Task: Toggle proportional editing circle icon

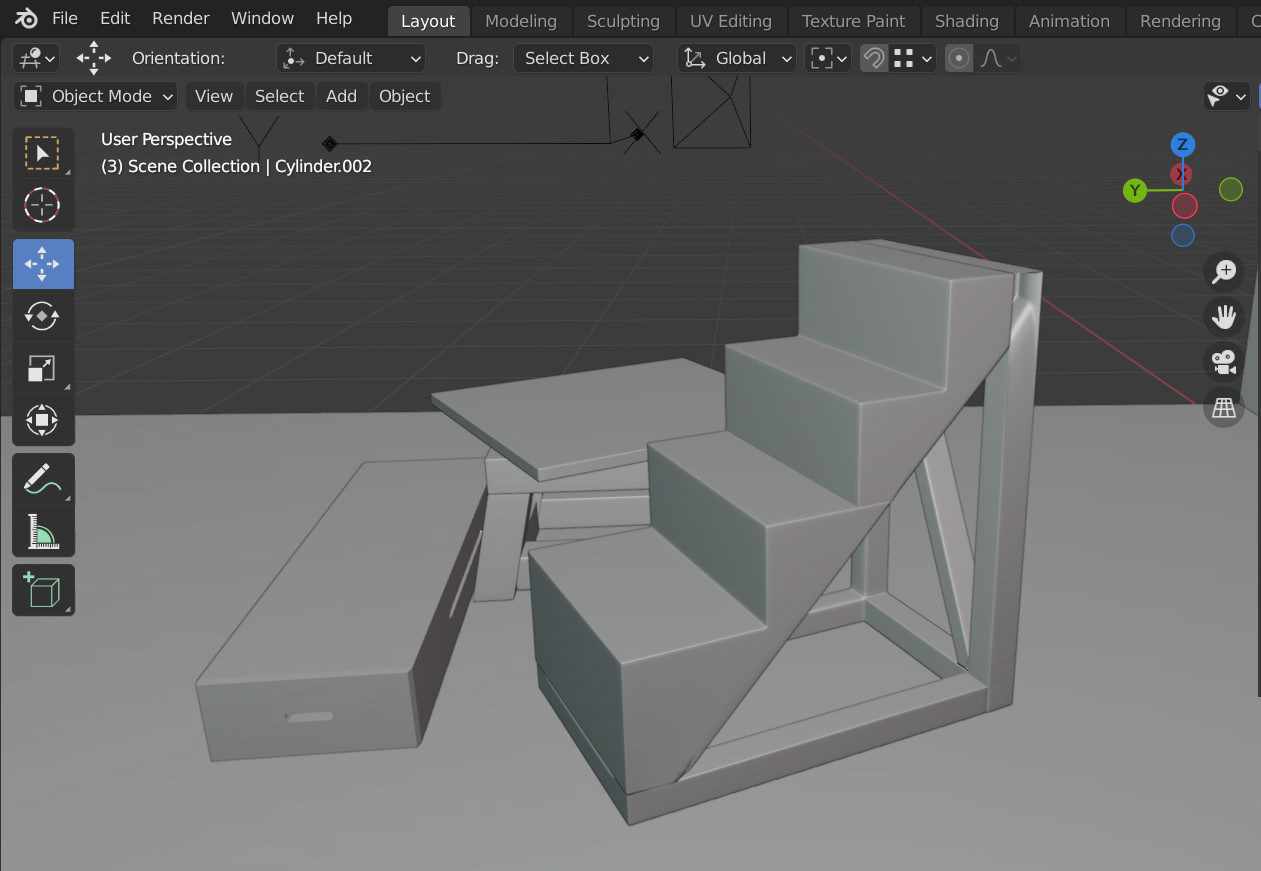Action: point(959,58)
